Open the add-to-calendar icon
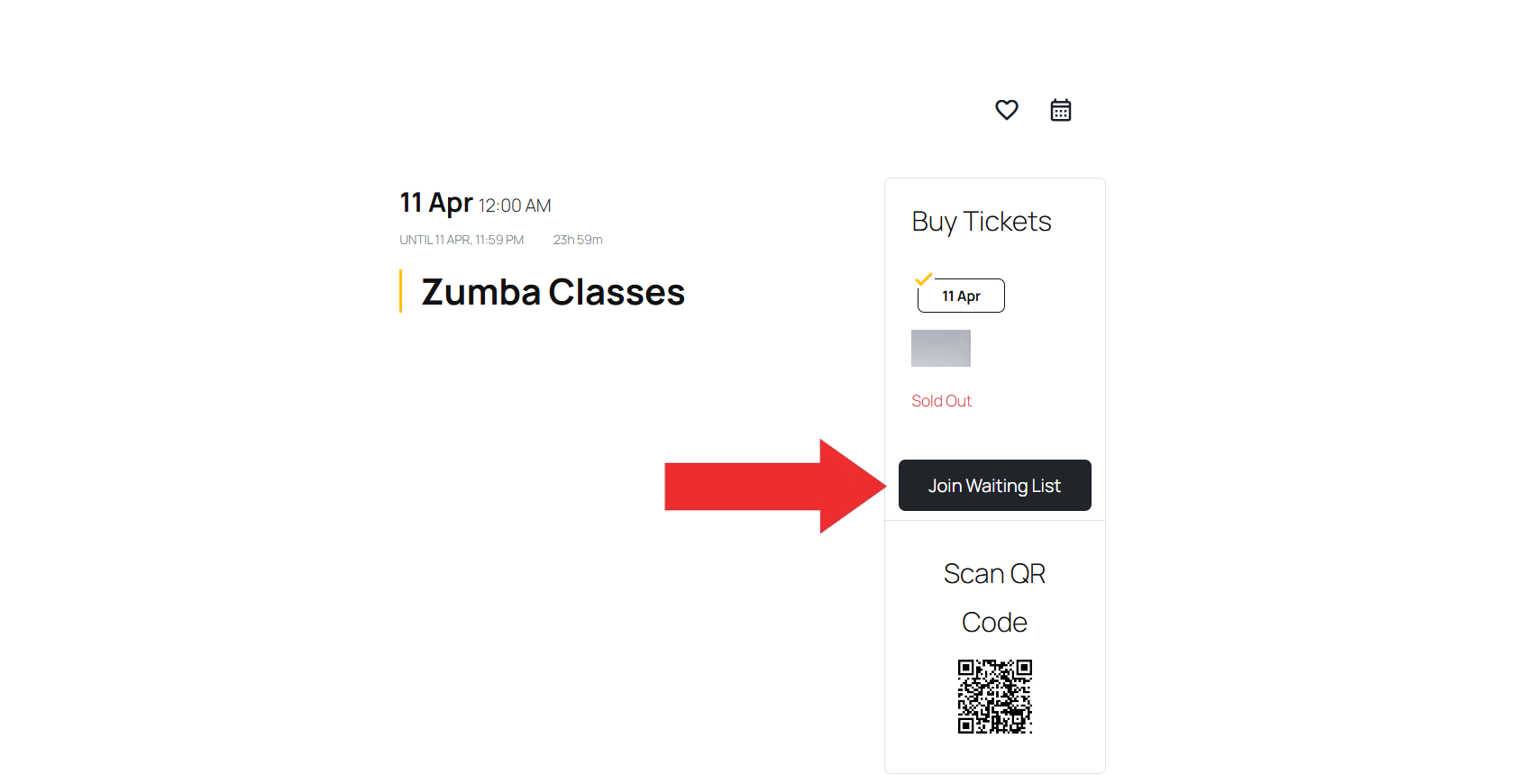 coord(1060,110)
